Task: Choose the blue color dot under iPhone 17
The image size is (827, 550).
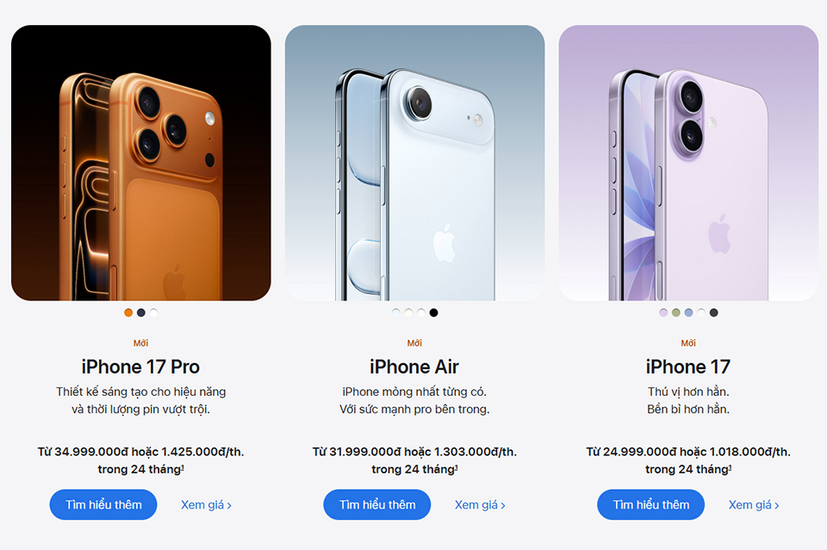Action: (x=688, y=313)
